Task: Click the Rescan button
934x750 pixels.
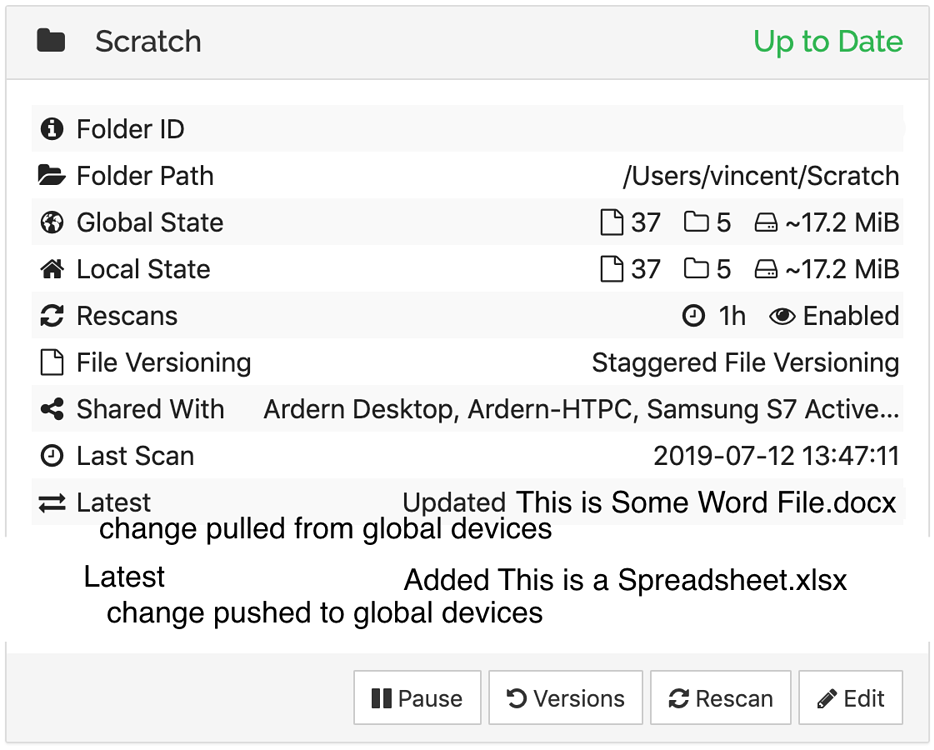Action: pyautogui.click(x=720, y=698)
